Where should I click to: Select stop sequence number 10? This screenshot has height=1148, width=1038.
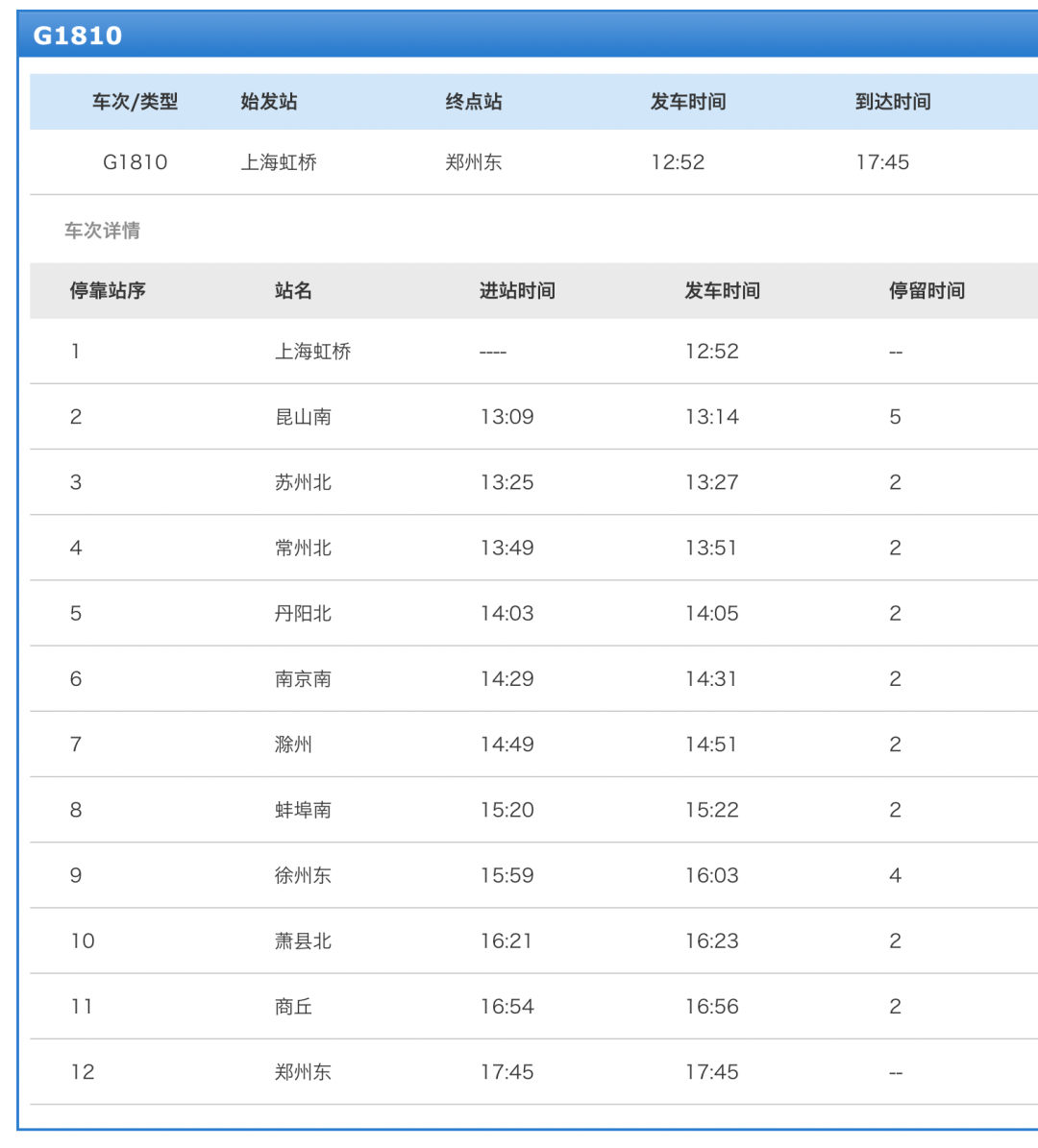tap(83, 940)
